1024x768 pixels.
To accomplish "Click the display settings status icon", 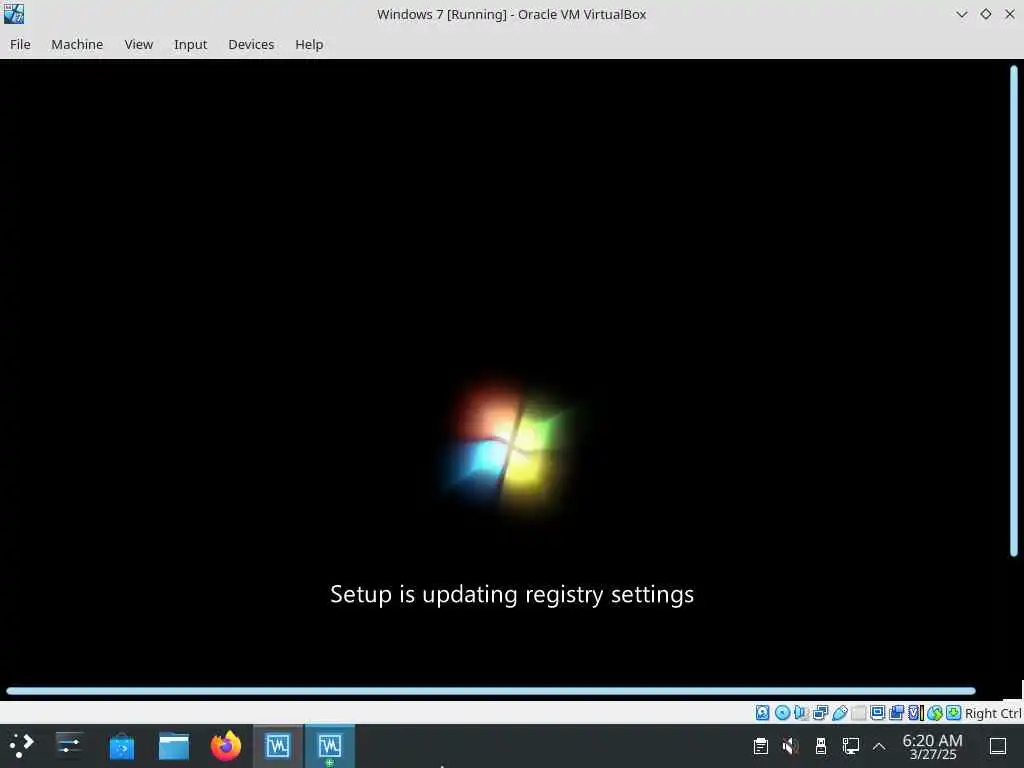I will click(878, 712).
